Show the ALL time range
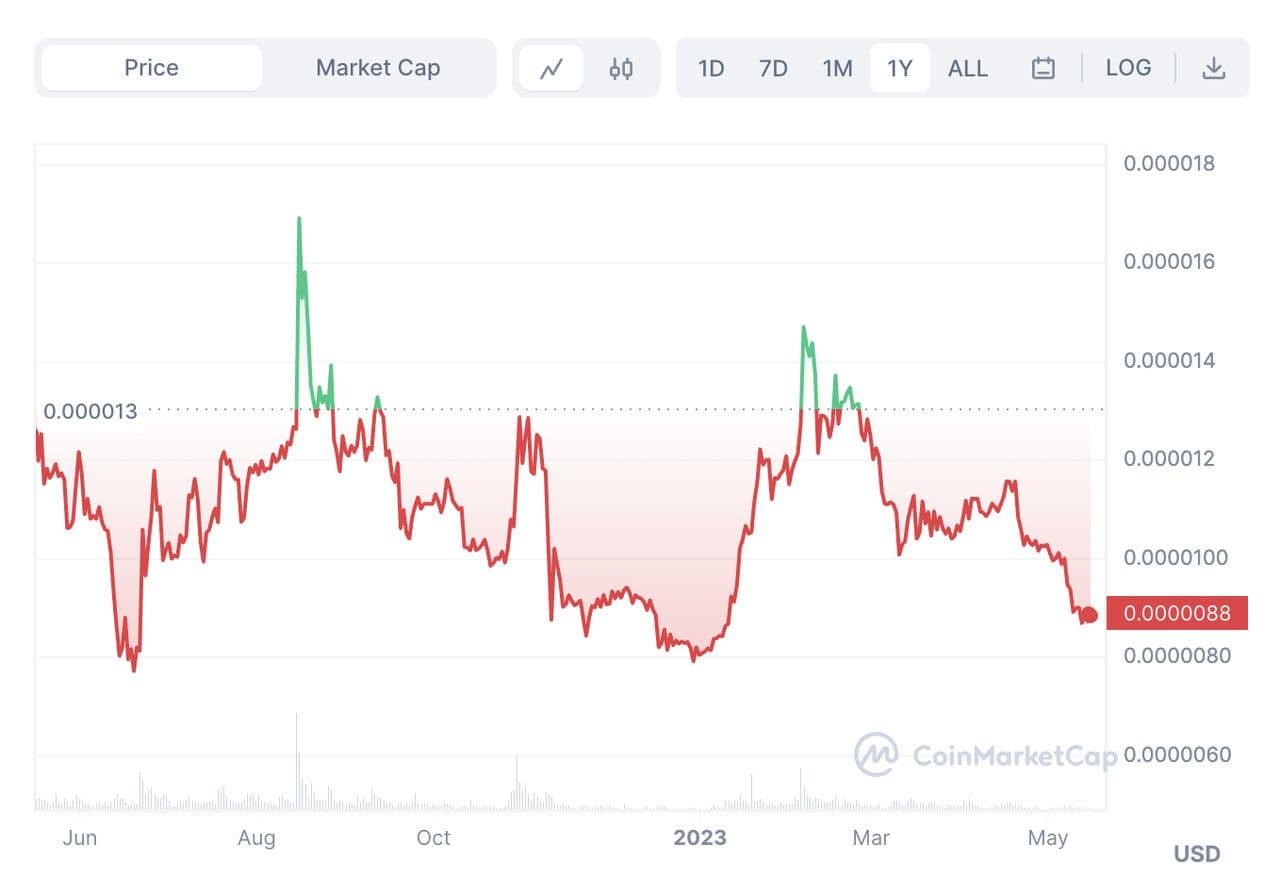 (x=967, y=68)
